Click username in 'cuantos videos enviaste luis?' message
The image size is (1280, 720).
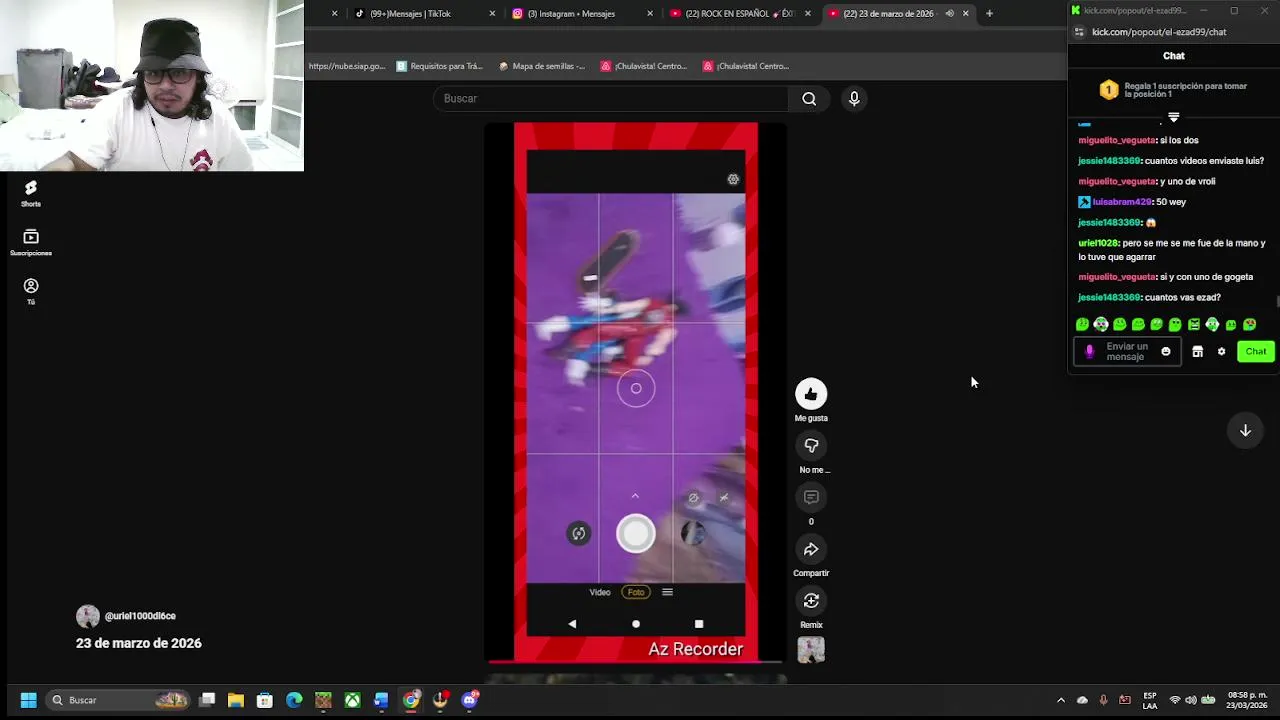click(x=1109, y=161)
